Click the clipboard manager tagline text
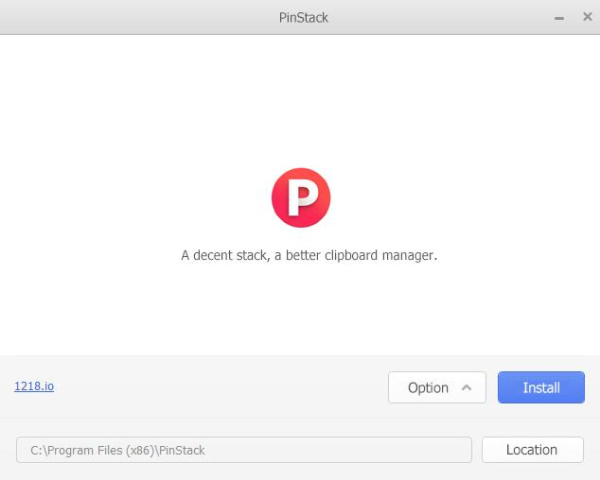The width and height of the screenshot is (600, 480). pyautogui.click(x=309, y=255)
